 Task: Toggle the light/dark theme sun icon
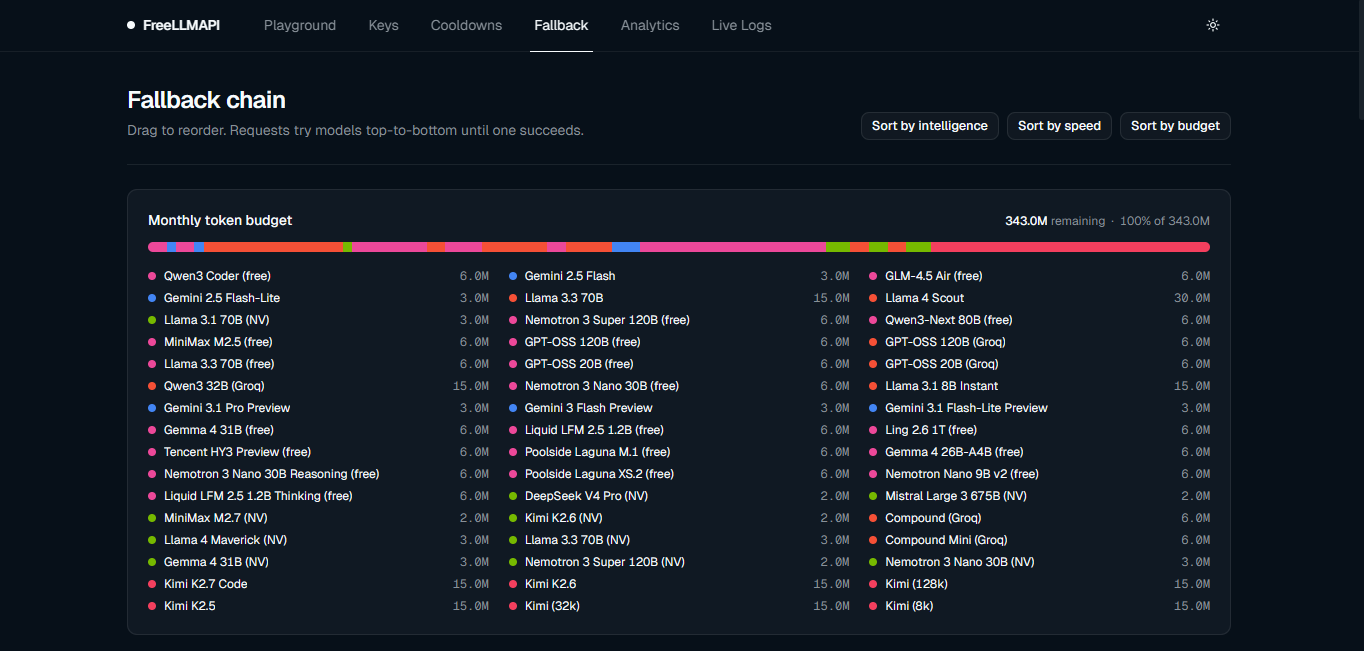pos(1213,25)
